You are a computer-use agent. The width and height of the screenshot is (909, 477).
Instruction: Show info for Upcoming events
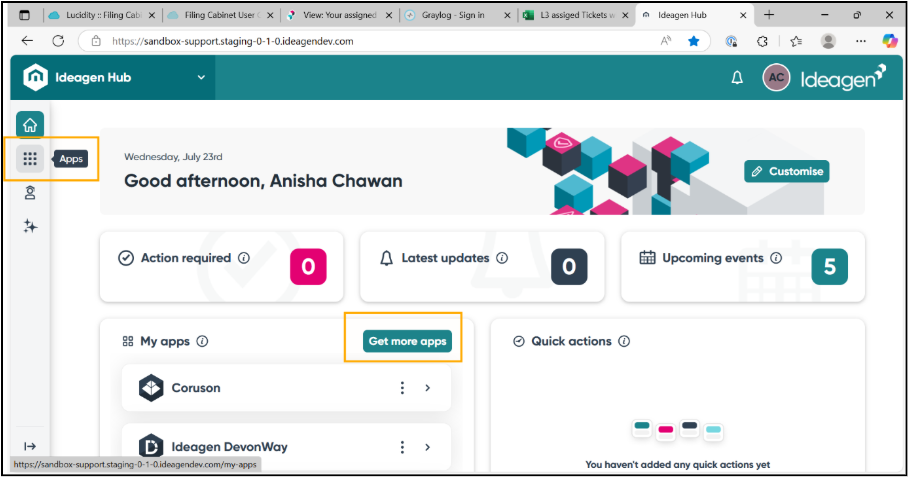776,258
